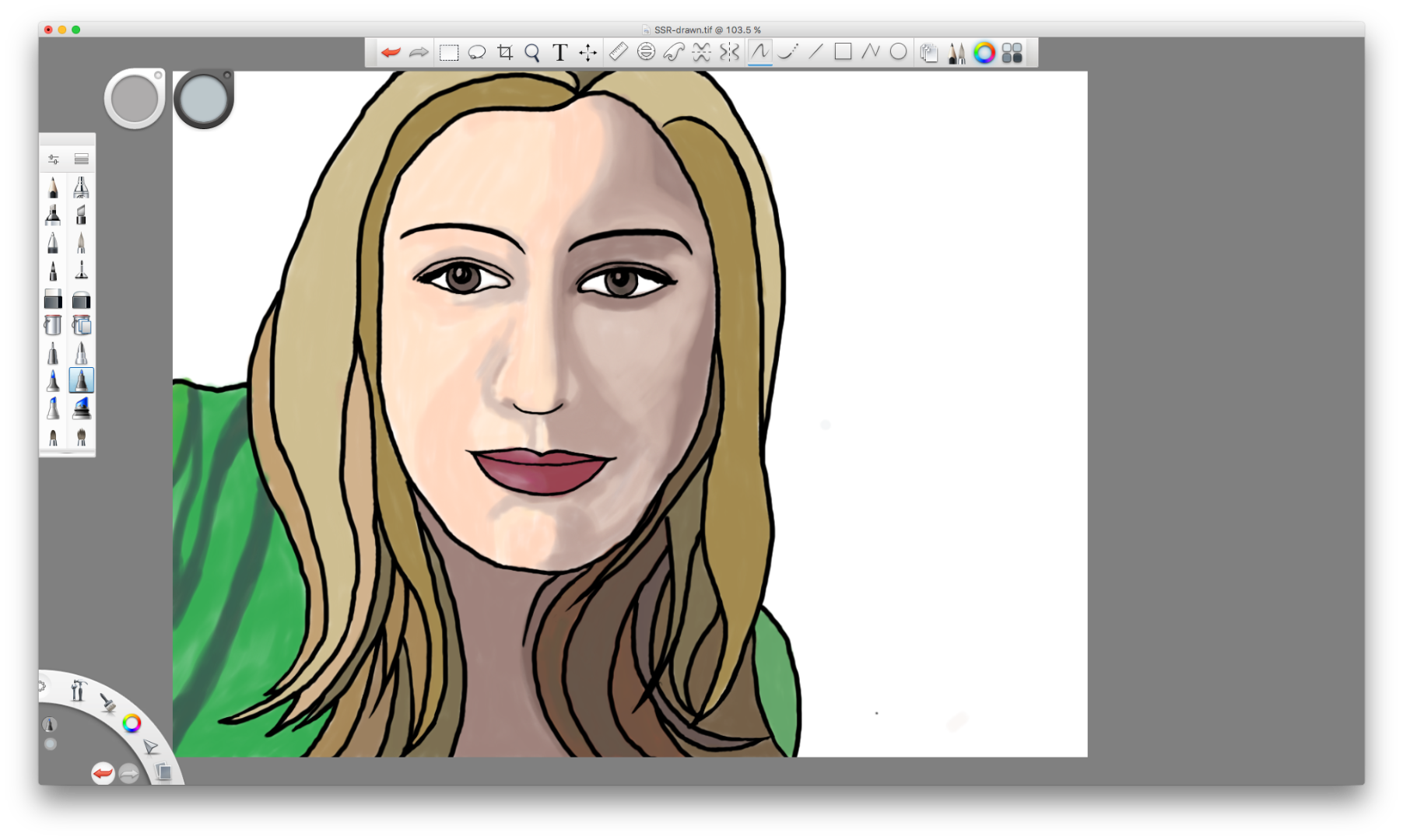Open the brush library list icon
The image size is (1403, 840).
[81, 159]
